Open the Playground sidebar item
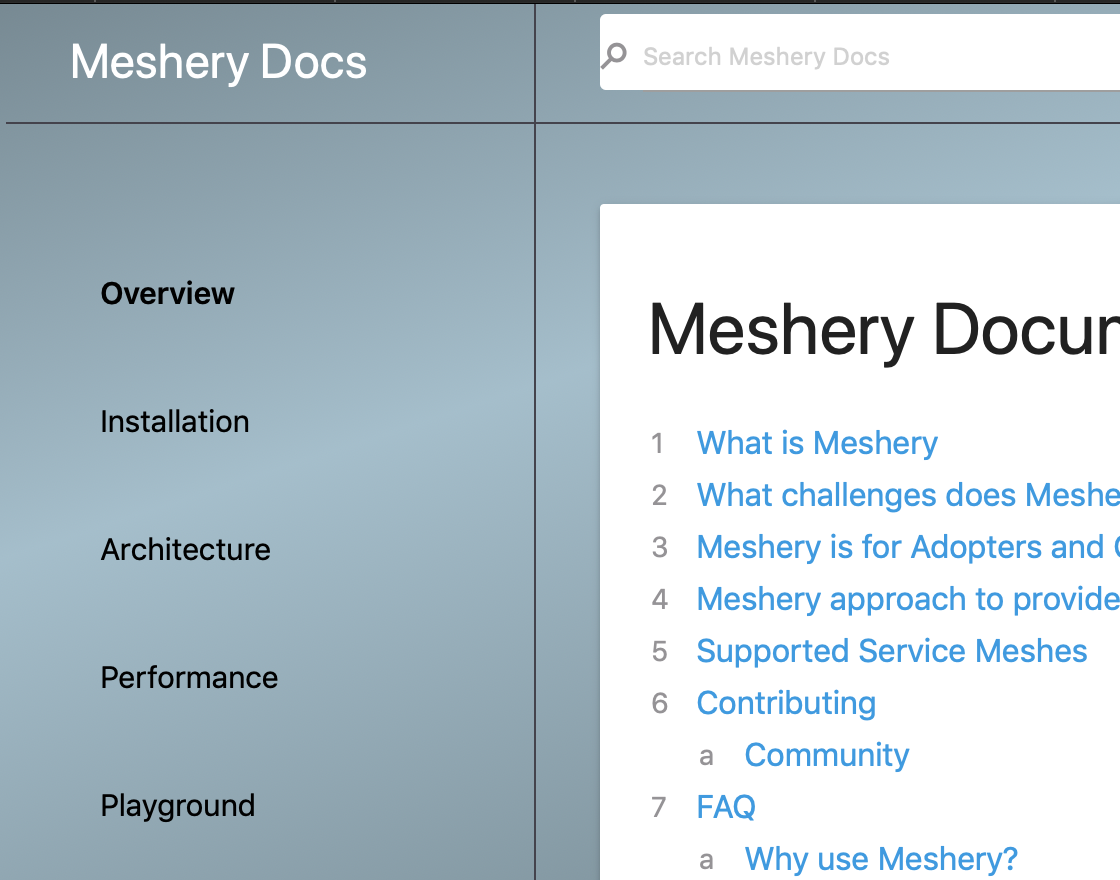This screenshot has width=1120, height=880. 178,806
